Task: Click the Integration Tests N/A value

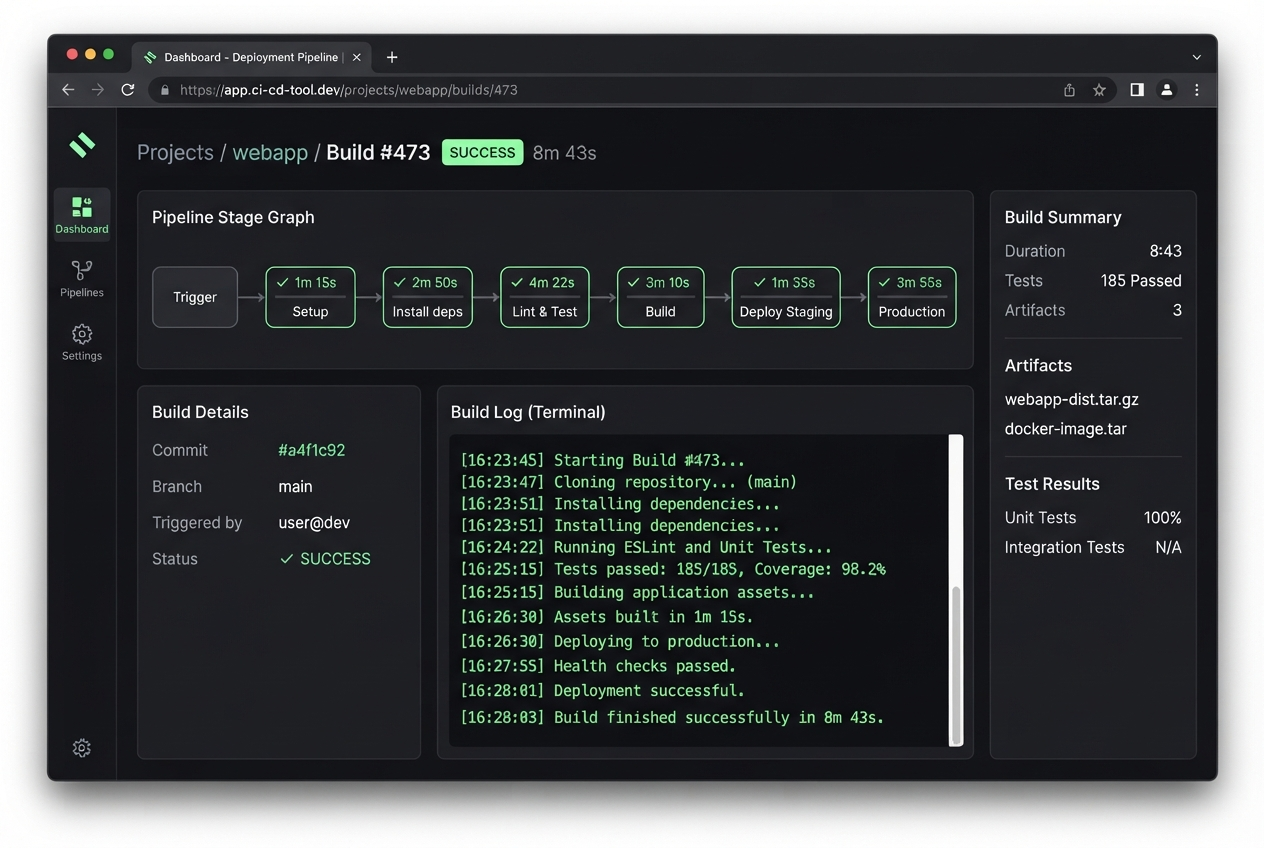Action: [x=1168, y=548]
